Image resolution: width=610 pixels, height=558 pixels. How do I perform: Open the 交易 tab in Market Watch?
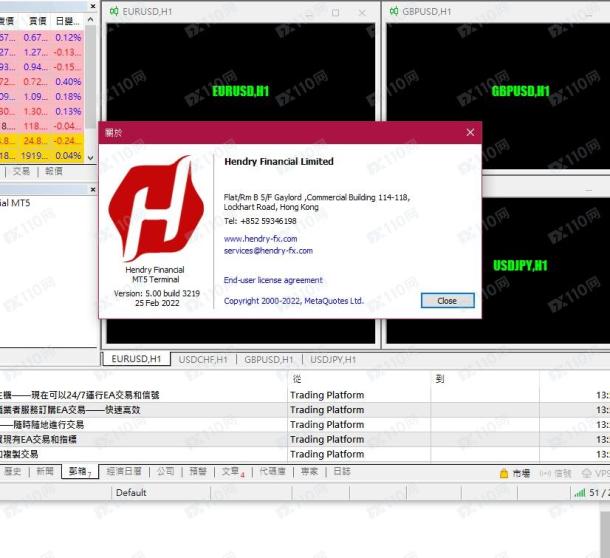point(21,171)
